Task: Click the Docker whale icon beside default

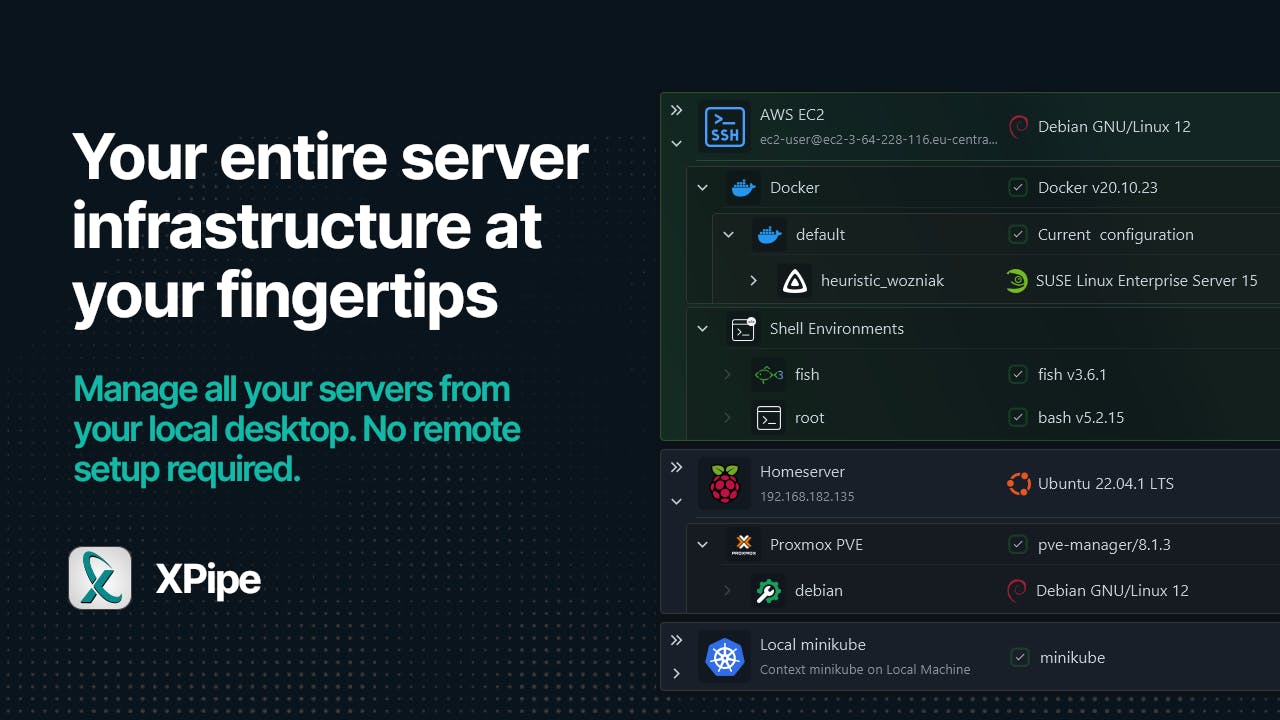Action: [x=769, y=235]
